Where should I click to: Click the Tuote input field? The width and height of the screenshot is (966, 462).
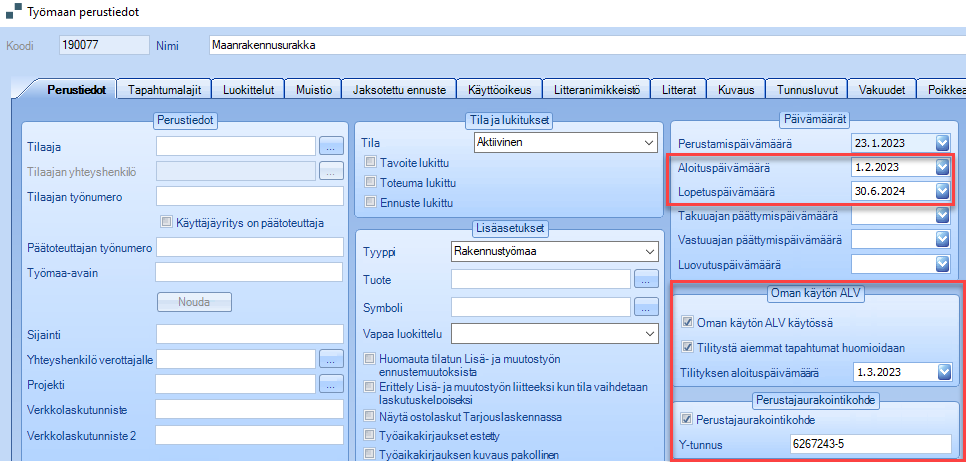coord(541,279)
